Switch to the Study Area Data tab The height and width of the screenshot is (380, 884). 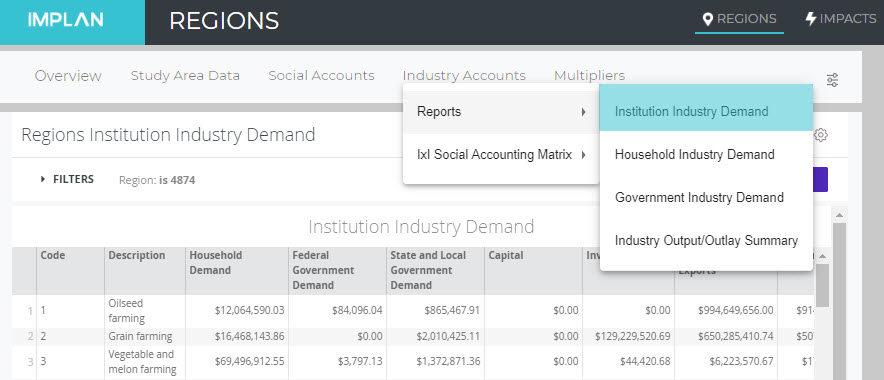185,76
